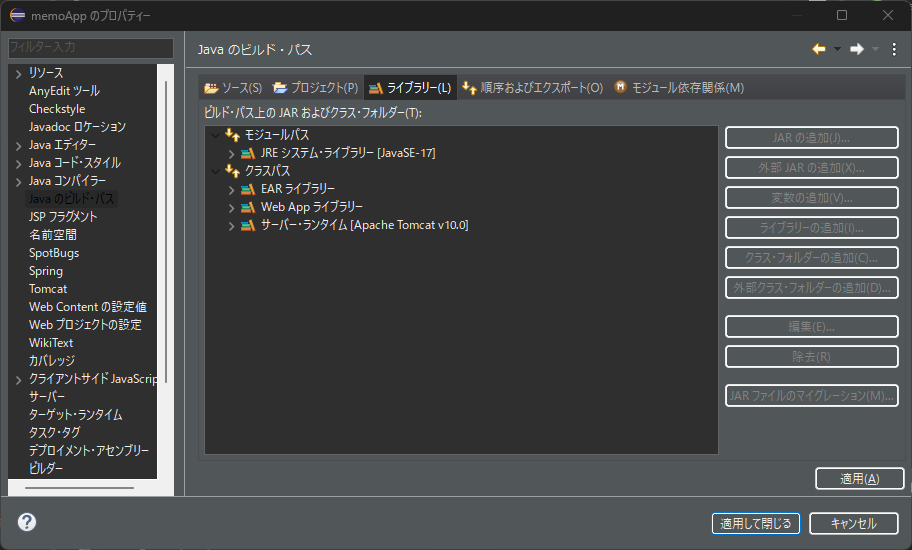The width and height of the screenshot is (912, 550).
Task: Open the 順序およびエクスポート(O) tab
Action: tap(533, 88)
